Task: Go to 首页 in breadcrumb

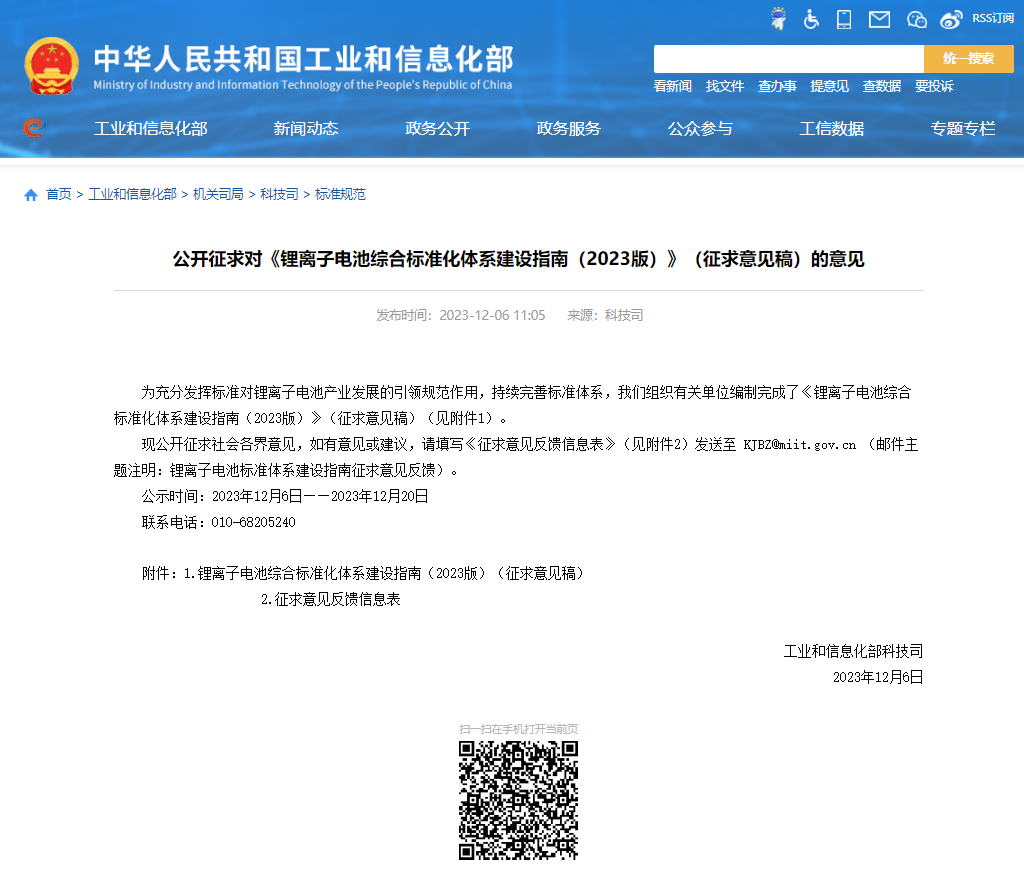Action: coord(58,195)
